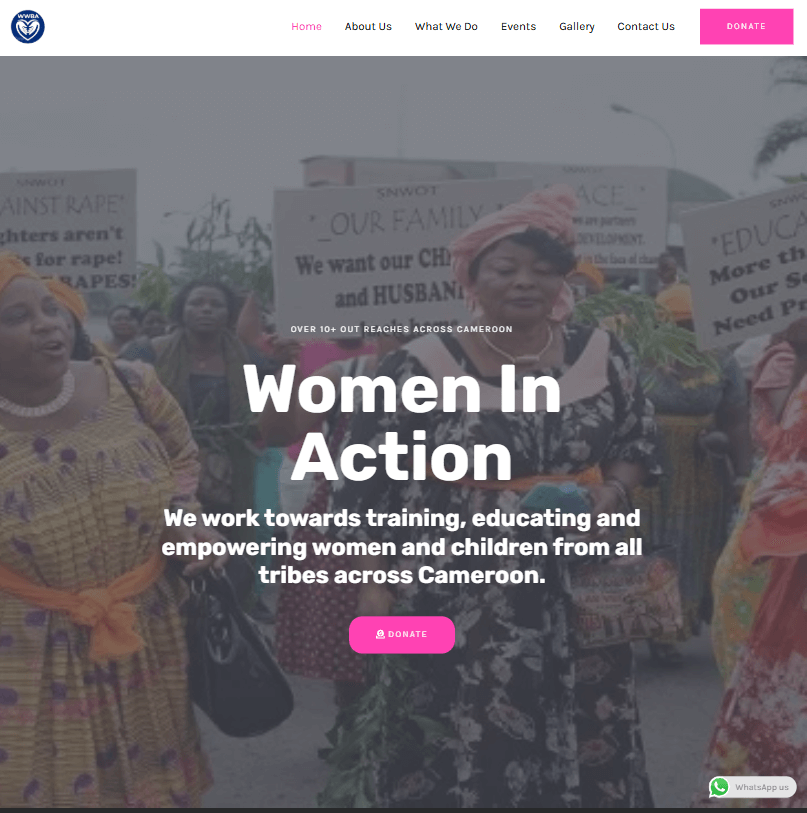Click the WWBA logo in the header
Screen dimensions: 807x813
pyautogui.click(x=27, y=26)
